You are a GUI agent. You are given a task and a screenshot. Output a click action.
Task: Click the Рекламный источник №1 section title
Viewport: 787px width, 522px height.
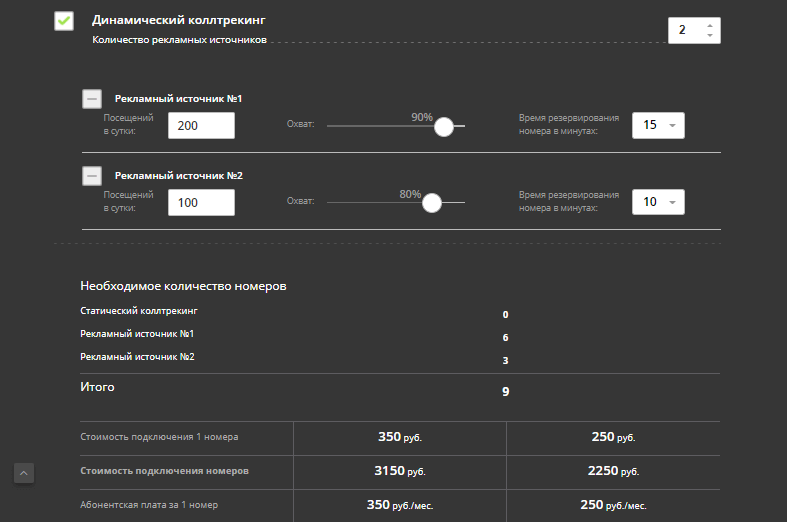[179, 99]
